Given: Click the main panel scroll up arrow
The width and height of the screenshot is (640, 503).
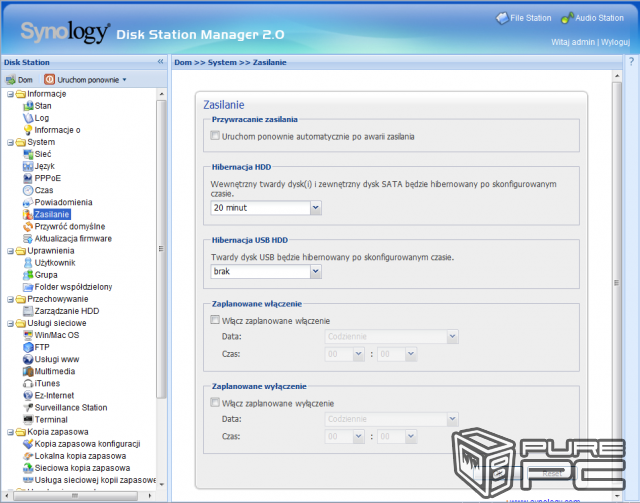Looking at the screenshot, I should click(617, 76).
